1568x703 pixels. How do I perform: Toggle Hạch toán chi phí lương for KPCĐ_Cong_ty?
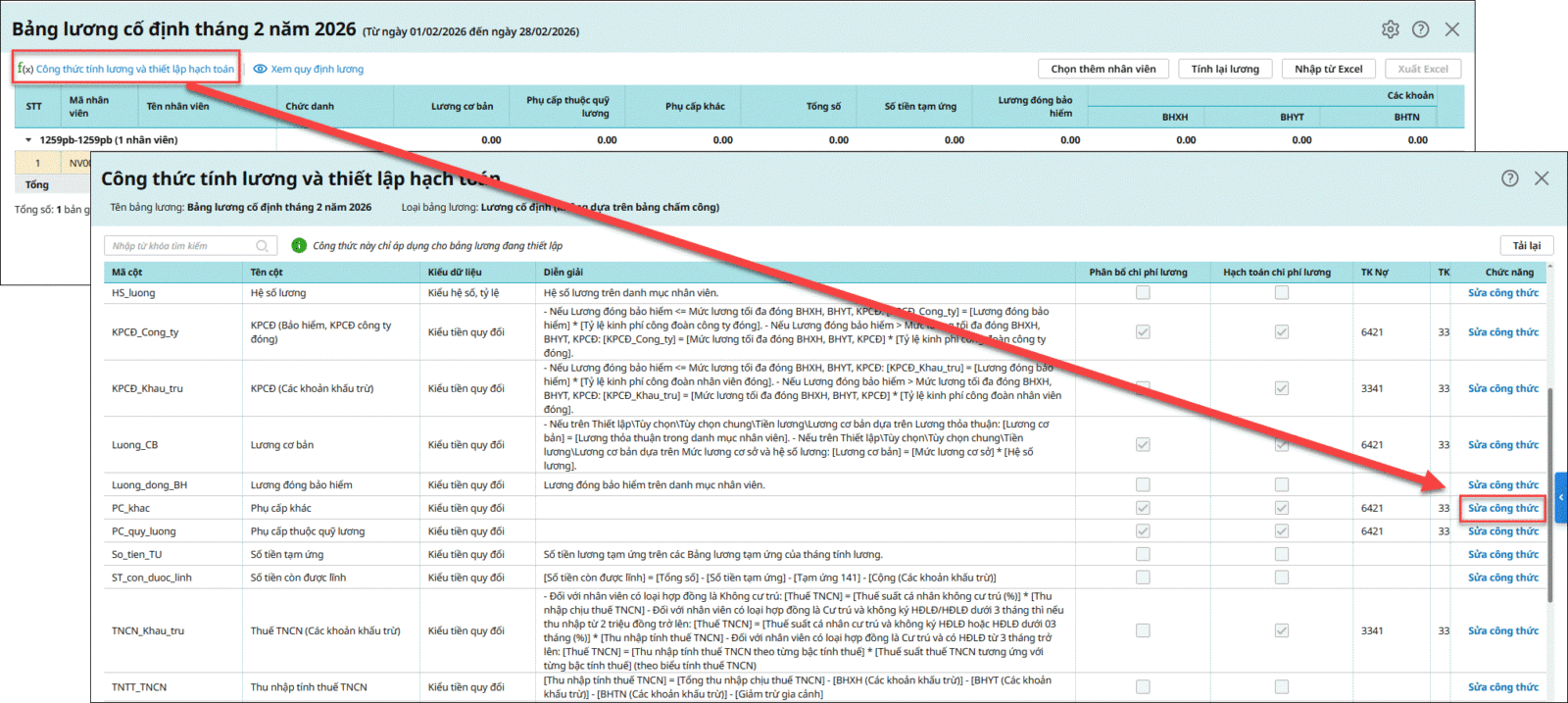(x=1281, y=332)
